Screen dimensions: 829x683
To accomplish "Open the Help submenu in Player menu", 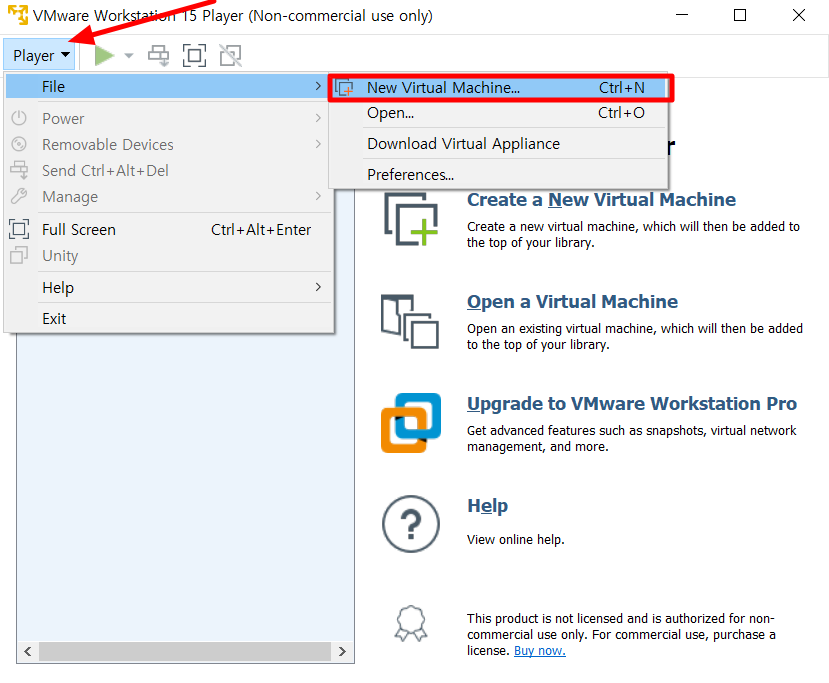I will click(167, 288).
